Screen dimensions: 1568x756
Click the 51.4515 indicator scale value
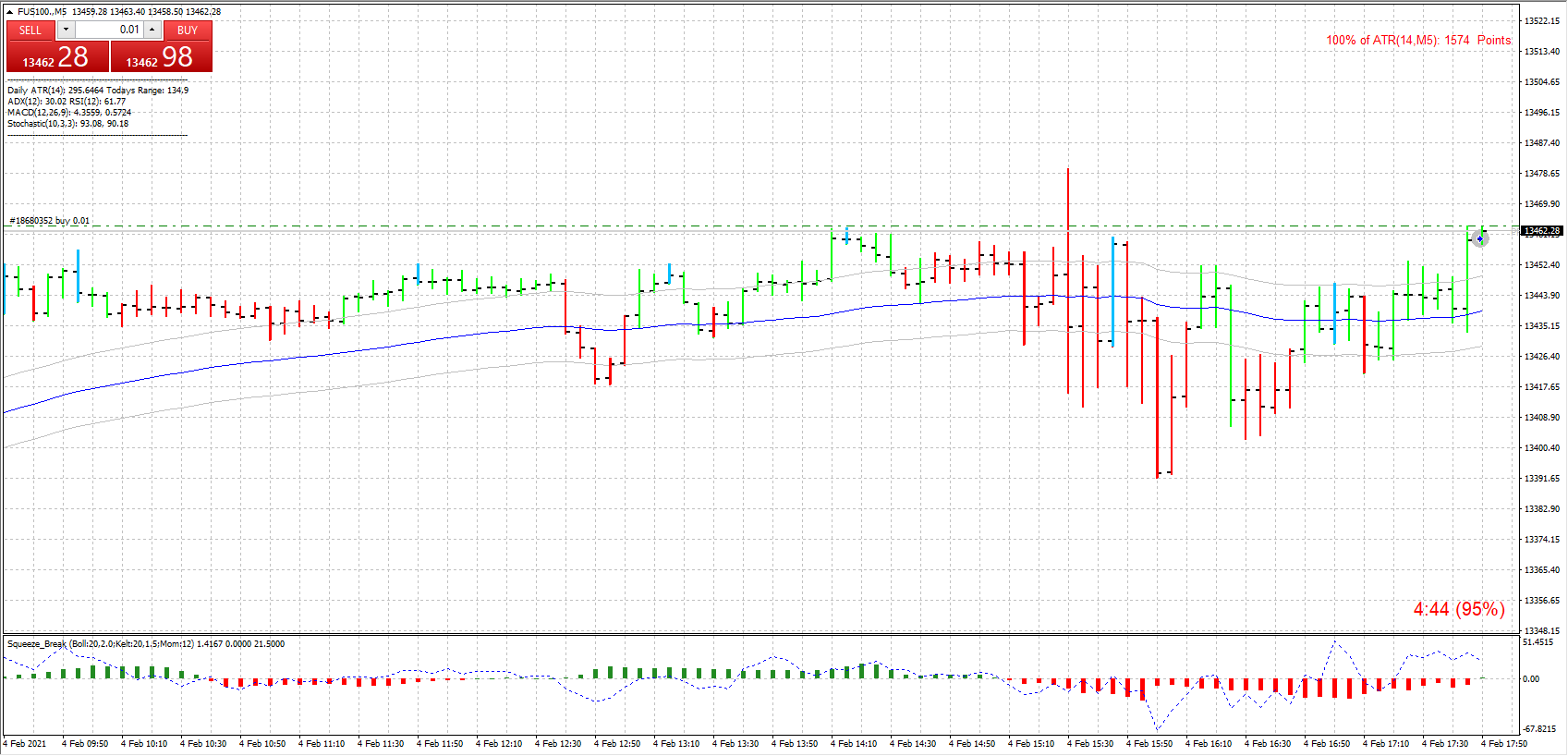click(1538, 642)
